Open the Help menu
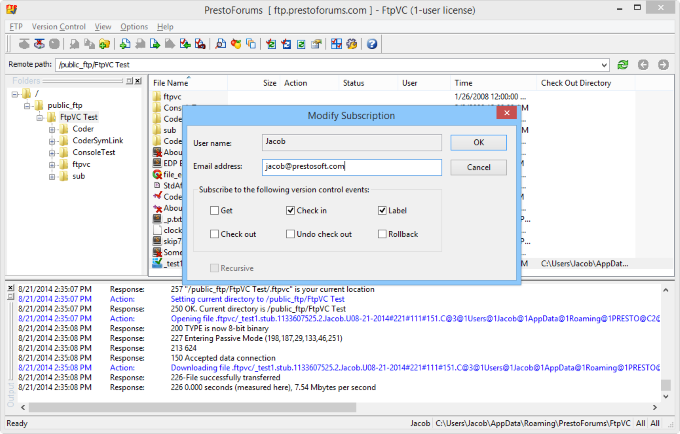The height and width of the screenshot is (434, 680). pos(165,26)
